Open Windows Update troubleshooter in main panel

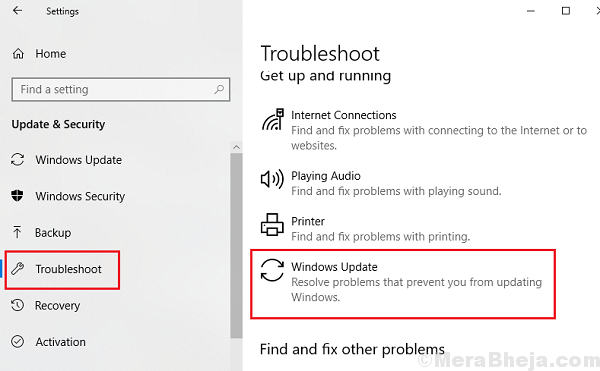pos(403,284)
